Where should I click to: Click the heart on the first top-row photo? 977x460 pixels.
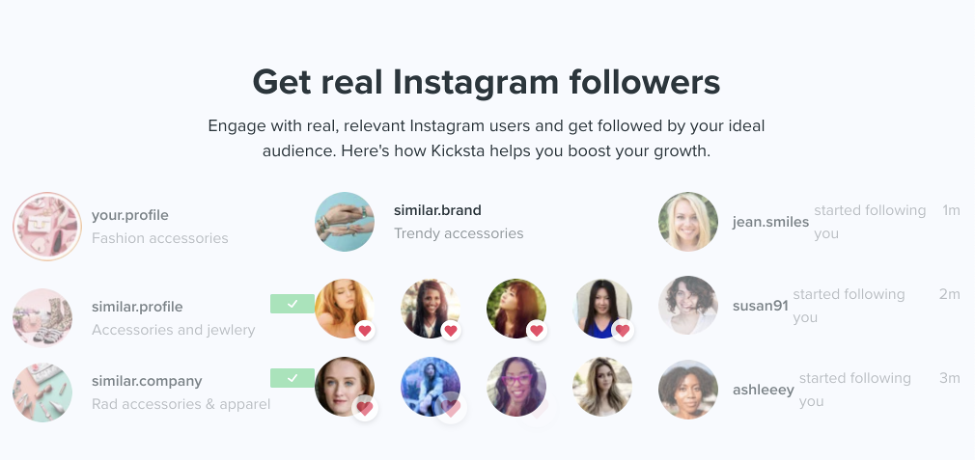(365, 330)
